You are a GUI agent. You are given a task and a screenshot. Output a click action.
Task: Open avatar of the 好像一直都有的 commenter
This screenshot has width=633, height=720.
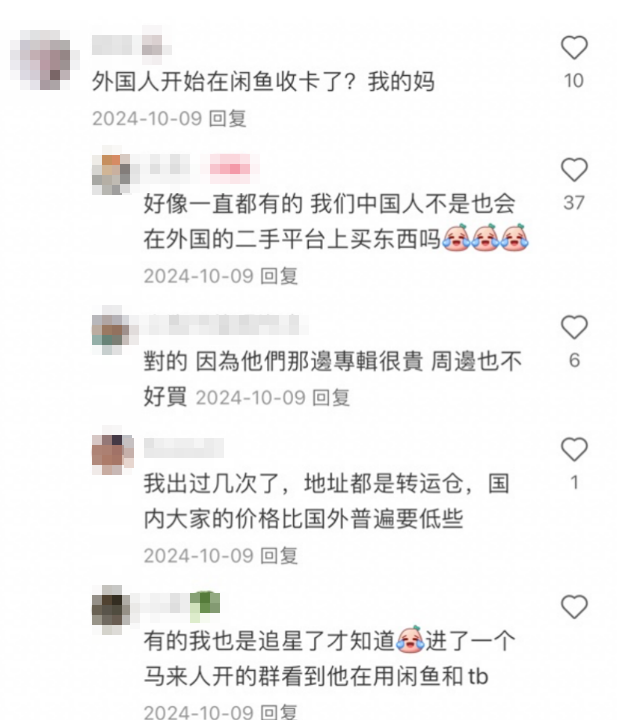111,174
